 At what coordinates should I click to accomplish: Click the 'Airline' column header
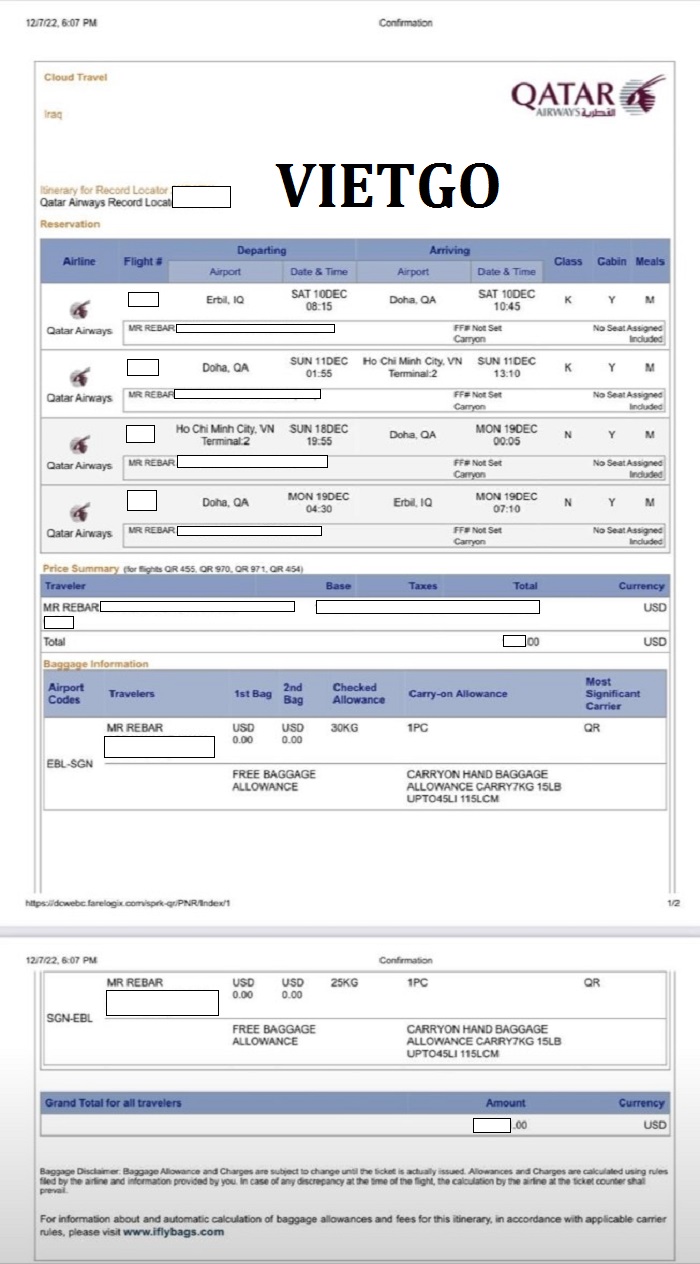79,261
